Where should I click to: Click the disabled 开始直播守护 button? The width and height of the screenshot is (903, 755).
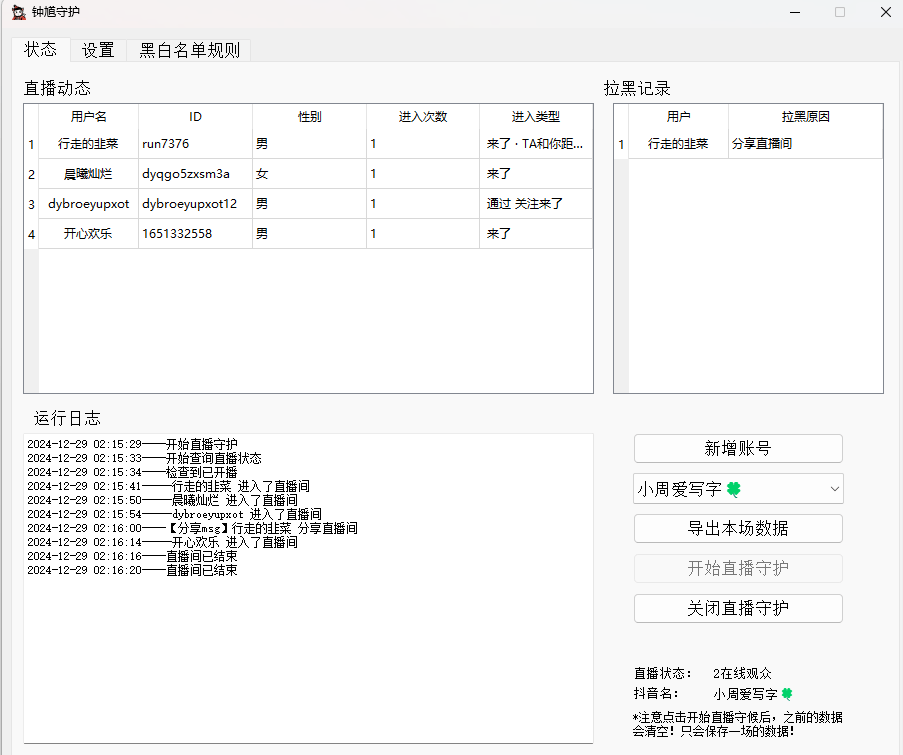click(738, 568)
